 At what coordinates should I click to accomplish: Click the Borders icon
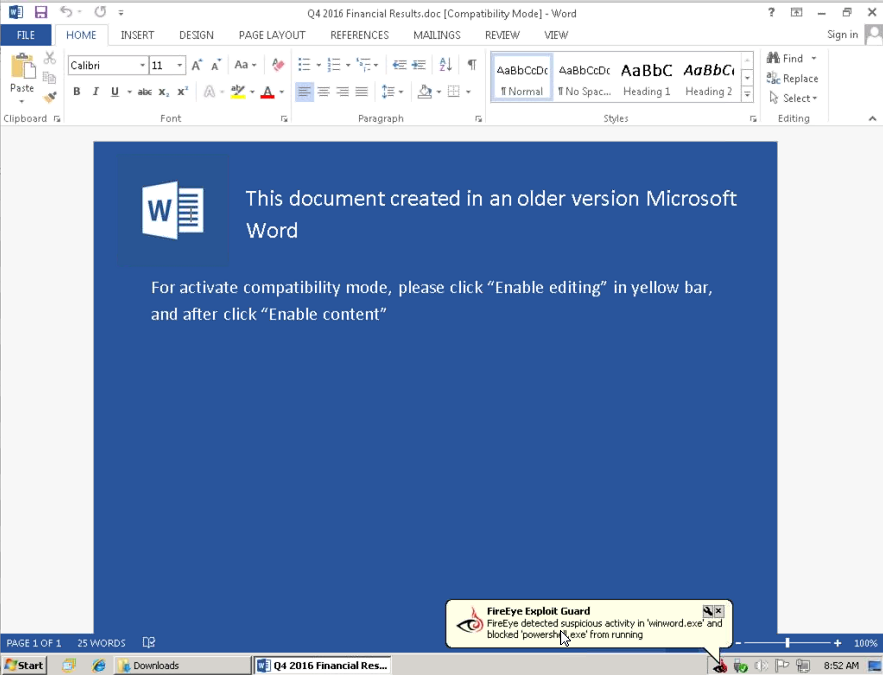453,91
